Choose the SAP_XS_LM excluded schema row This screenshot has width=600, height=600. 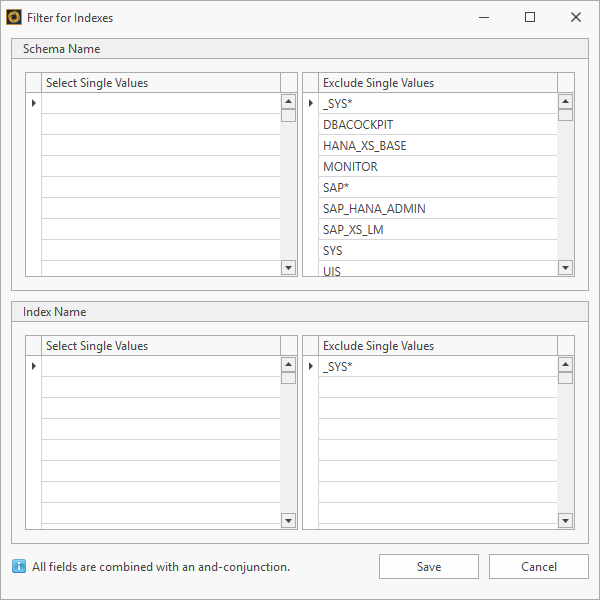(436, 230)
